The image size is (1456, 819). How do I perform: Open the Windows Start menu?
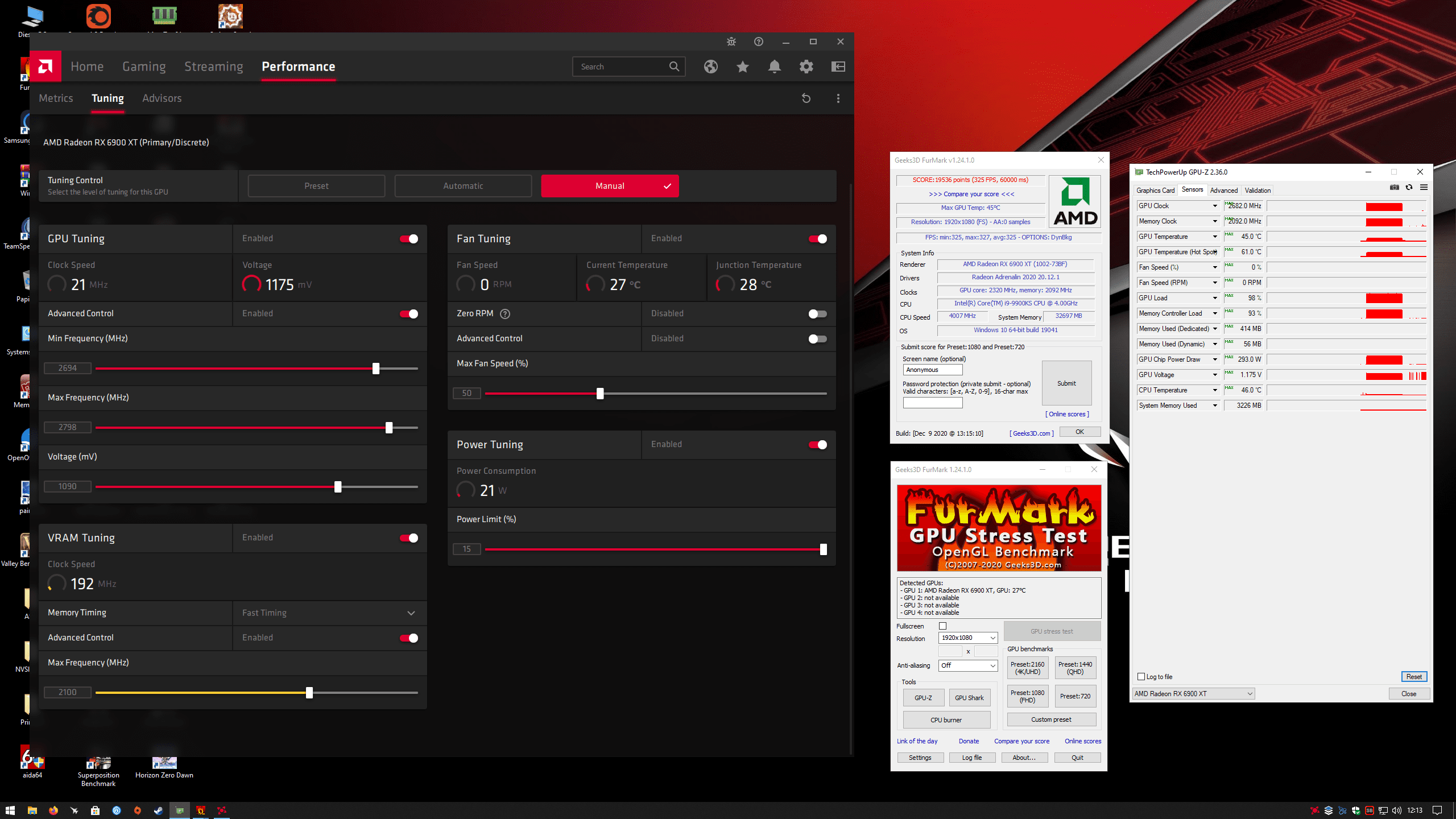pyautogui.click(x=10, y=810)
